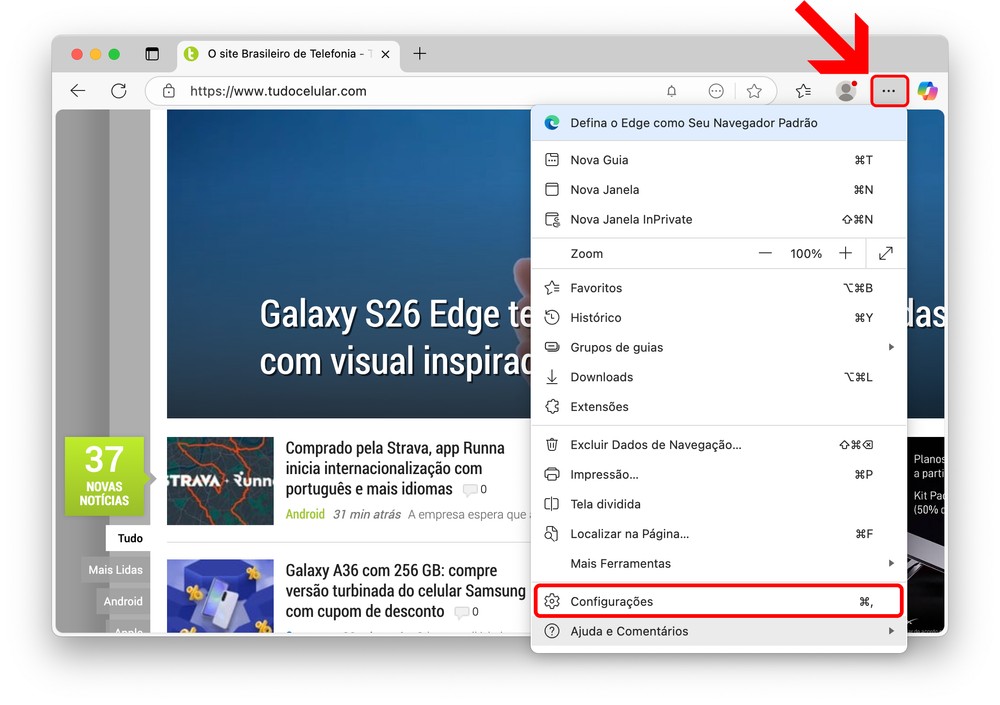Open the Galaxy A36 article thumbnail

point(220,596)
